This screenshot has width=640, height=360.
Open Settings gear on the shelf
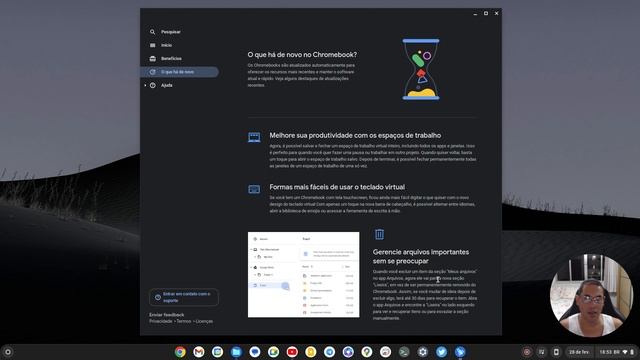(x=422, y=352)
